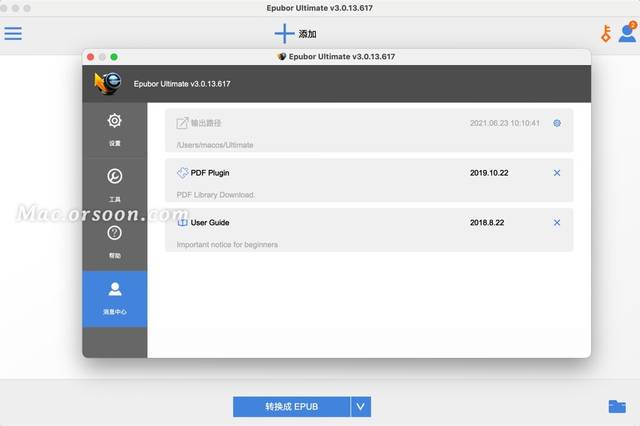Image resolution: width=640 pixels, height=426 pixels.
Task: Select the Tools tab in sidebar
Action: pyautogui.click(x=115, y=186)
